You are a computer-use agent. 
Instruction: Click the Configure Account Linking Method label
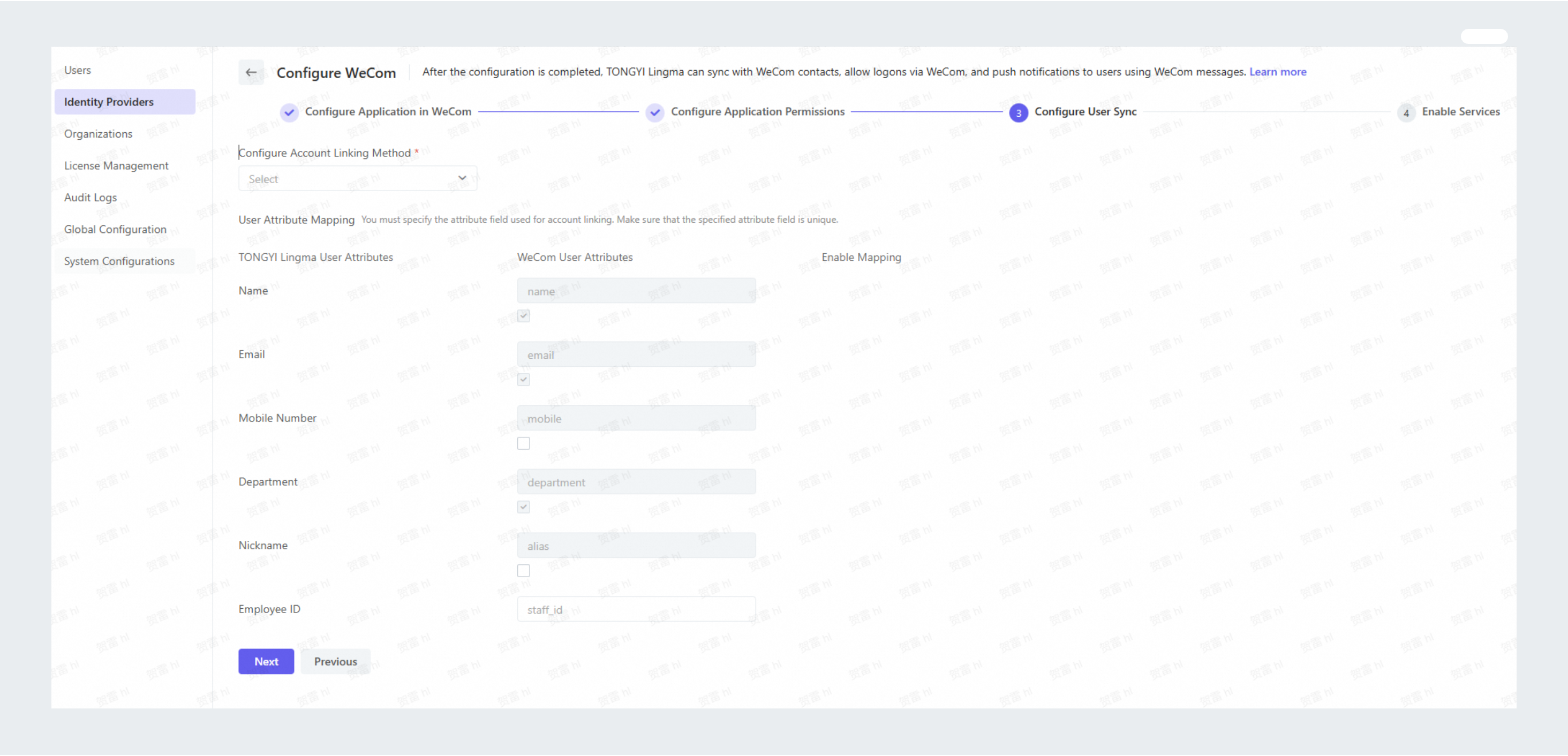(x=325, y=153)
